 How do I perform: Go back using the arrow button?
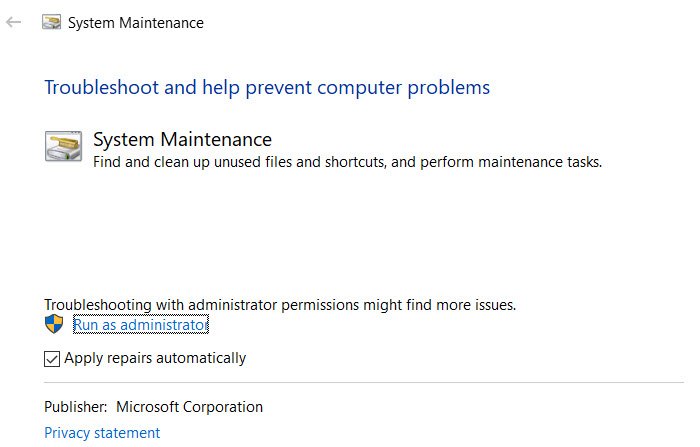pyautogui.click(x=14, y=22)
